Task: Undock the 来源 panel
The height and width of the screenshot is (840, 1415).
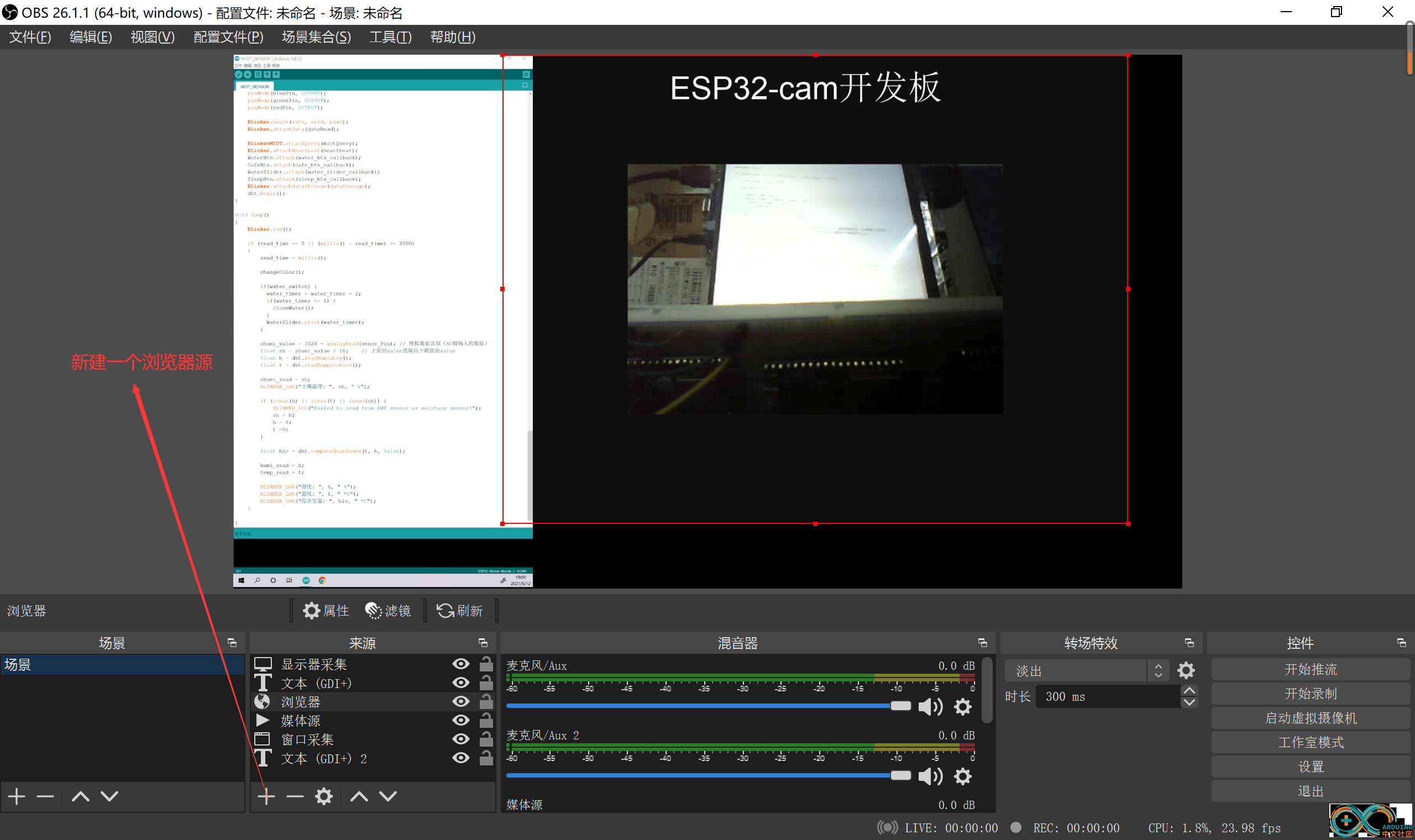Action: (483, 643)
